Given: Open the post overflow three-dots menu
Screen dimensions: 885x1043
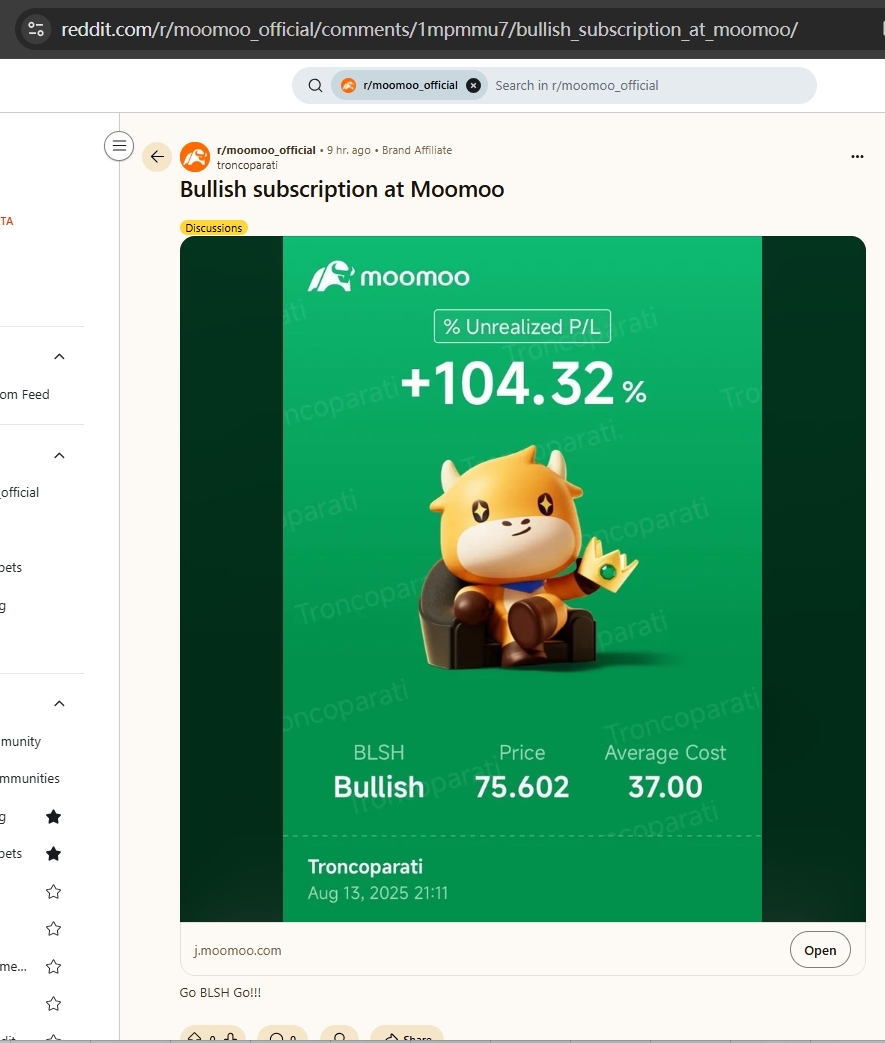Looking at the screenshot, I should point(857,156).
